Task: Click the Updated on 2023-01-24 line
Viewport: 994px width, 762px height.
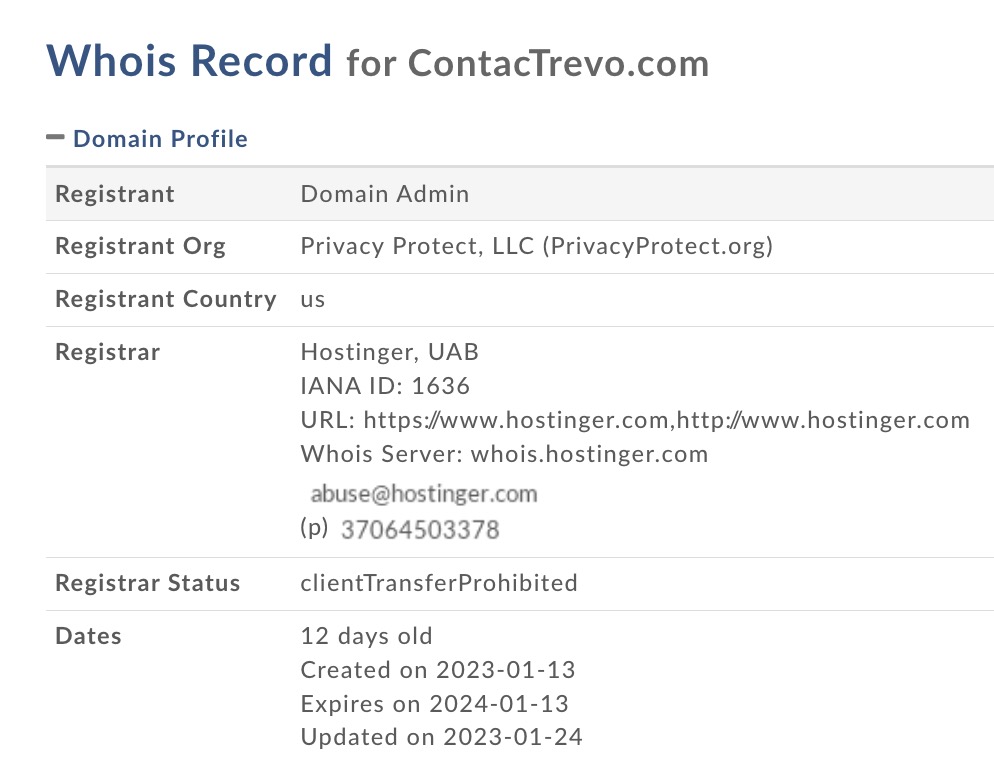Action: 441,738
